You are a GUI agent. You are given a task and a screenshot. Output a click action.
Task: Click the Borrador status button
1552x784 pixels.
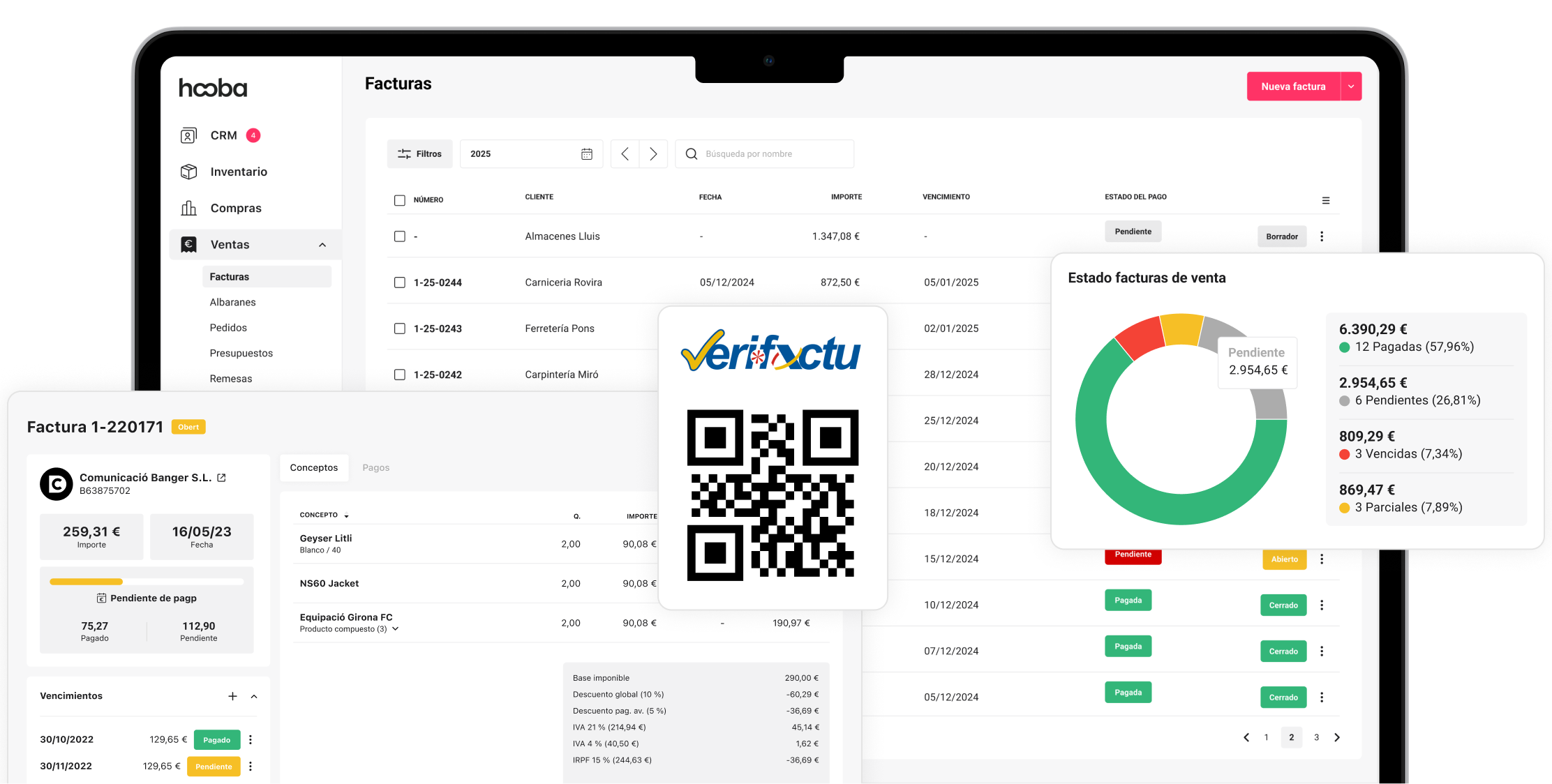coord(1282,236)
